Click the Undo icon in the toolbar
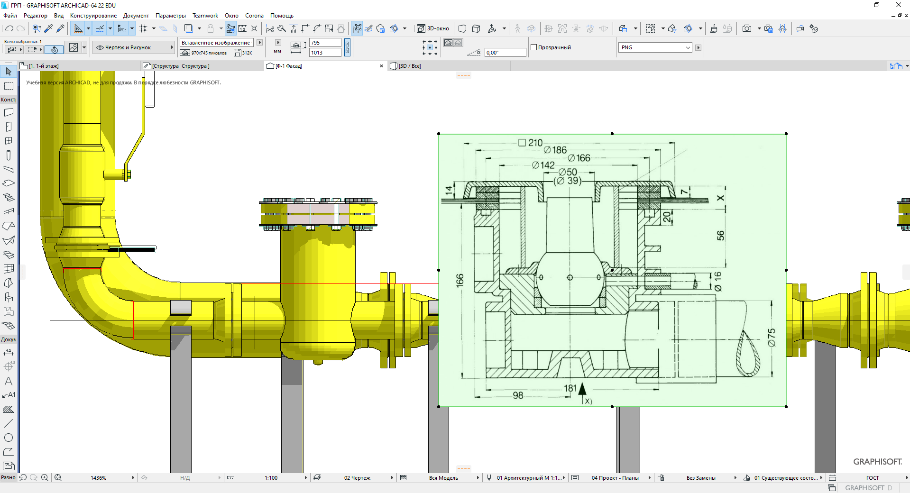The height and width of the screenshot is (493, 910). (x=8, y=29)
